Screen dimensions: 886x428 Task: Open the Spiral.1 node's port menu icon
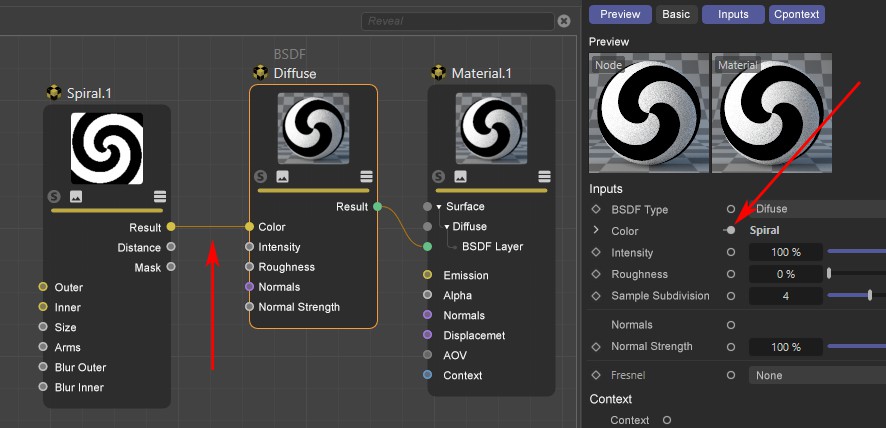160,197
